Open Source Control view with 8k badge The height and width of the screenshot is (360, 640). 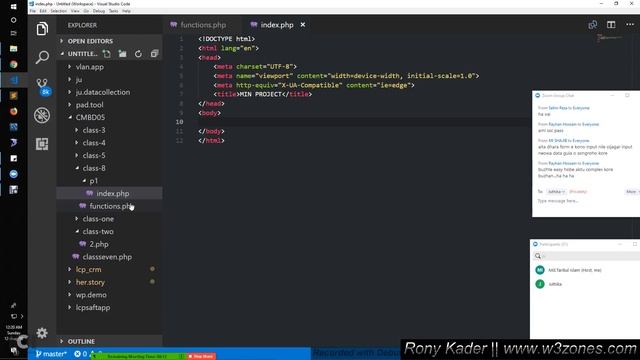tap(42, 86)
